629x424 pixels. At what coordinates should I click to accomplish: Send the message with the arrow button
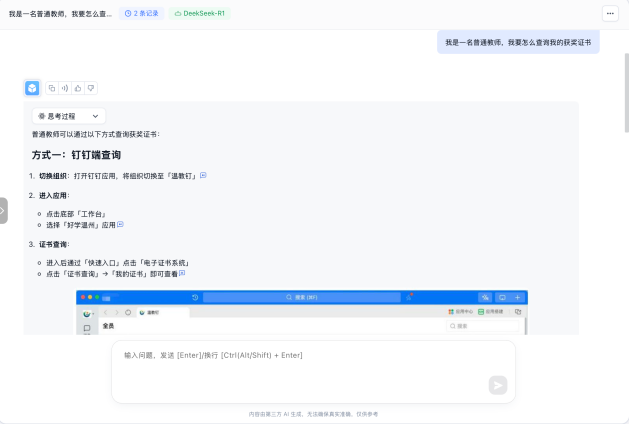click(x=498, y=385)
